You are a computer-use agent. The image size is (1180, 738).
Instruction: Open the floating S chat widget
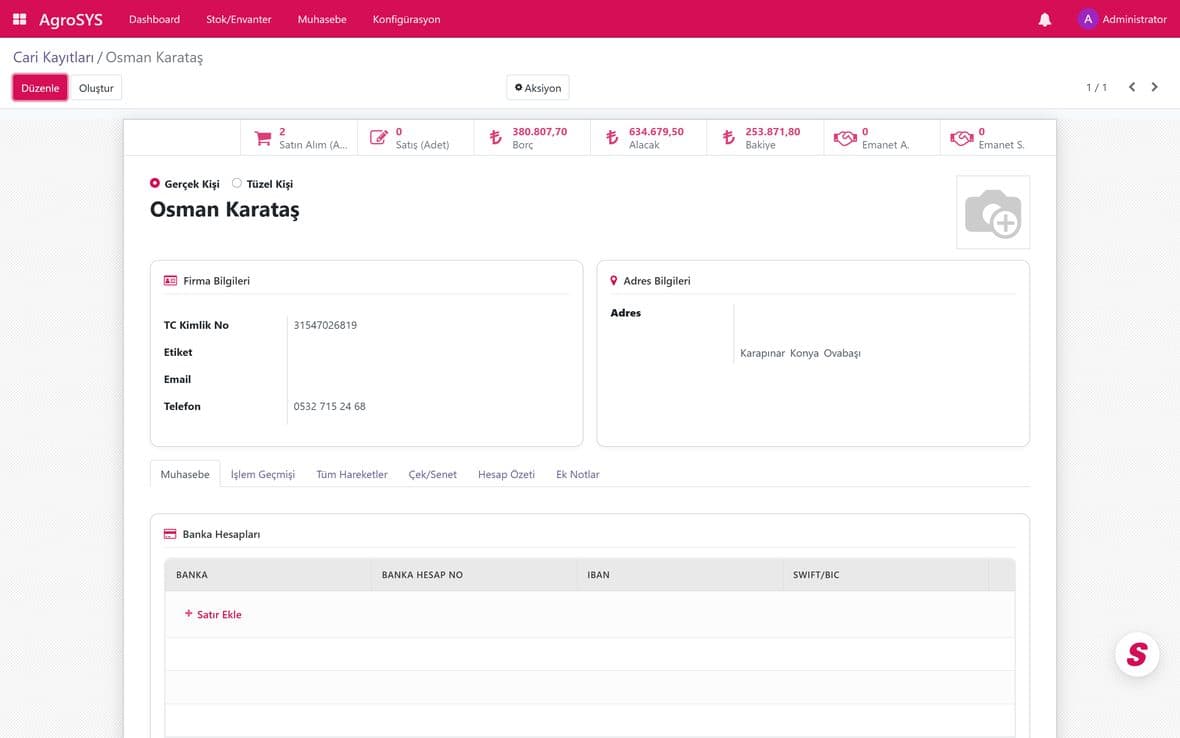[1137, 654]
